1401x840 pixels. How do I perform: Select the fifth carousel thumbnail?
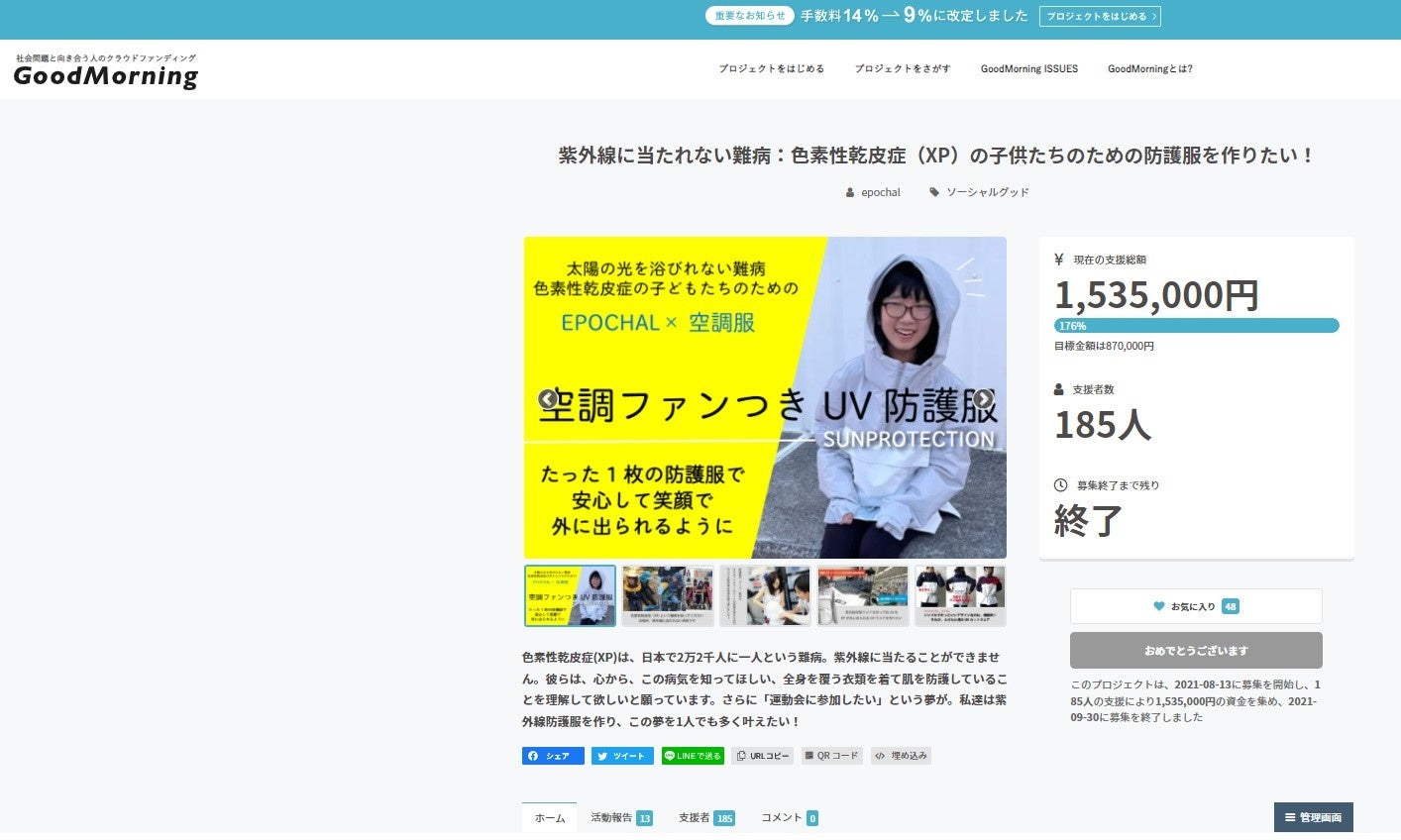point(960,596)
